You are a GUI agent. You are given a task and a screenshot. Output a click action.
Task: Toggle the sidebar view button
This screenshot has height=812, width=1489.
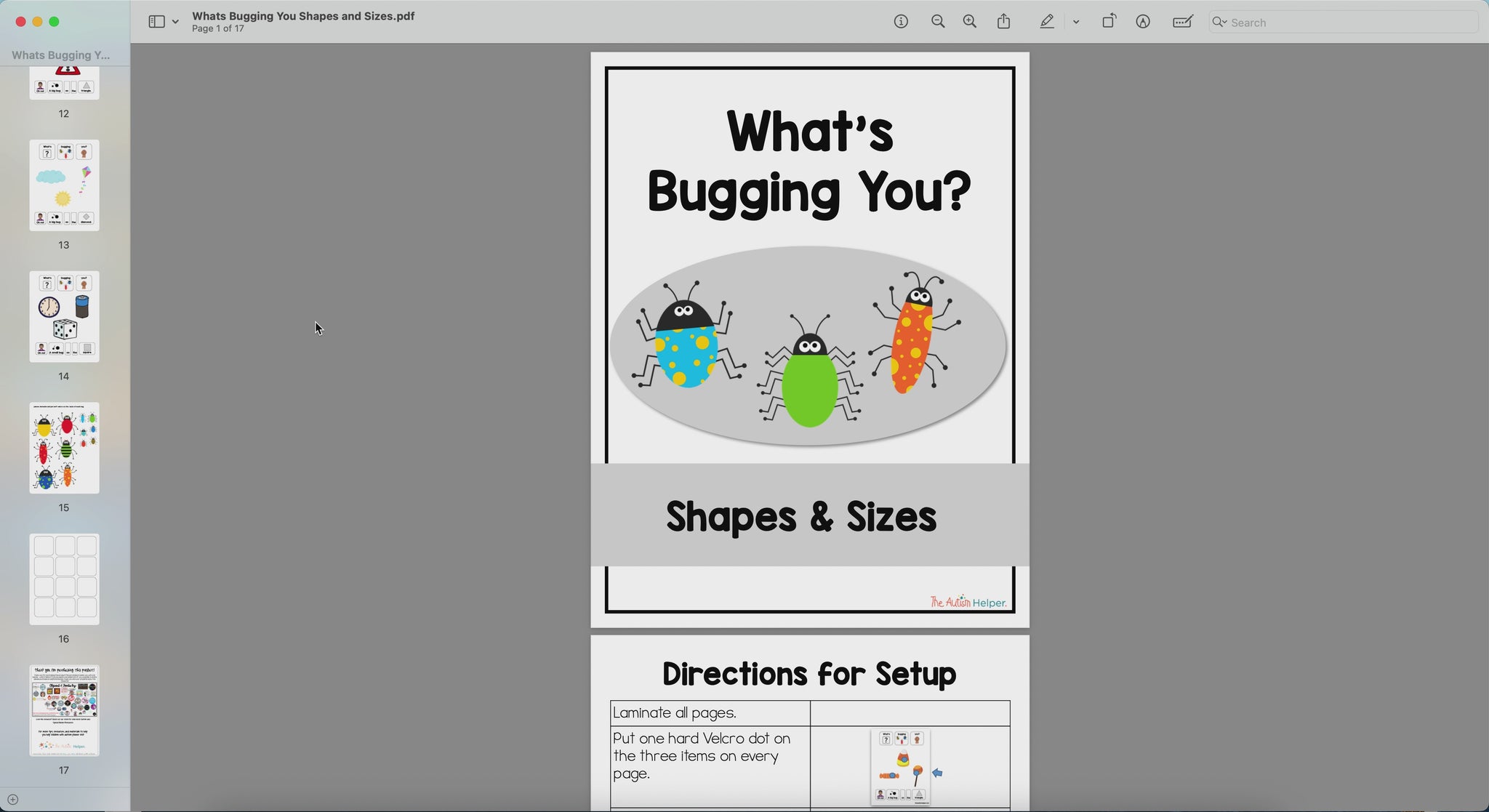tap(156, 22)
